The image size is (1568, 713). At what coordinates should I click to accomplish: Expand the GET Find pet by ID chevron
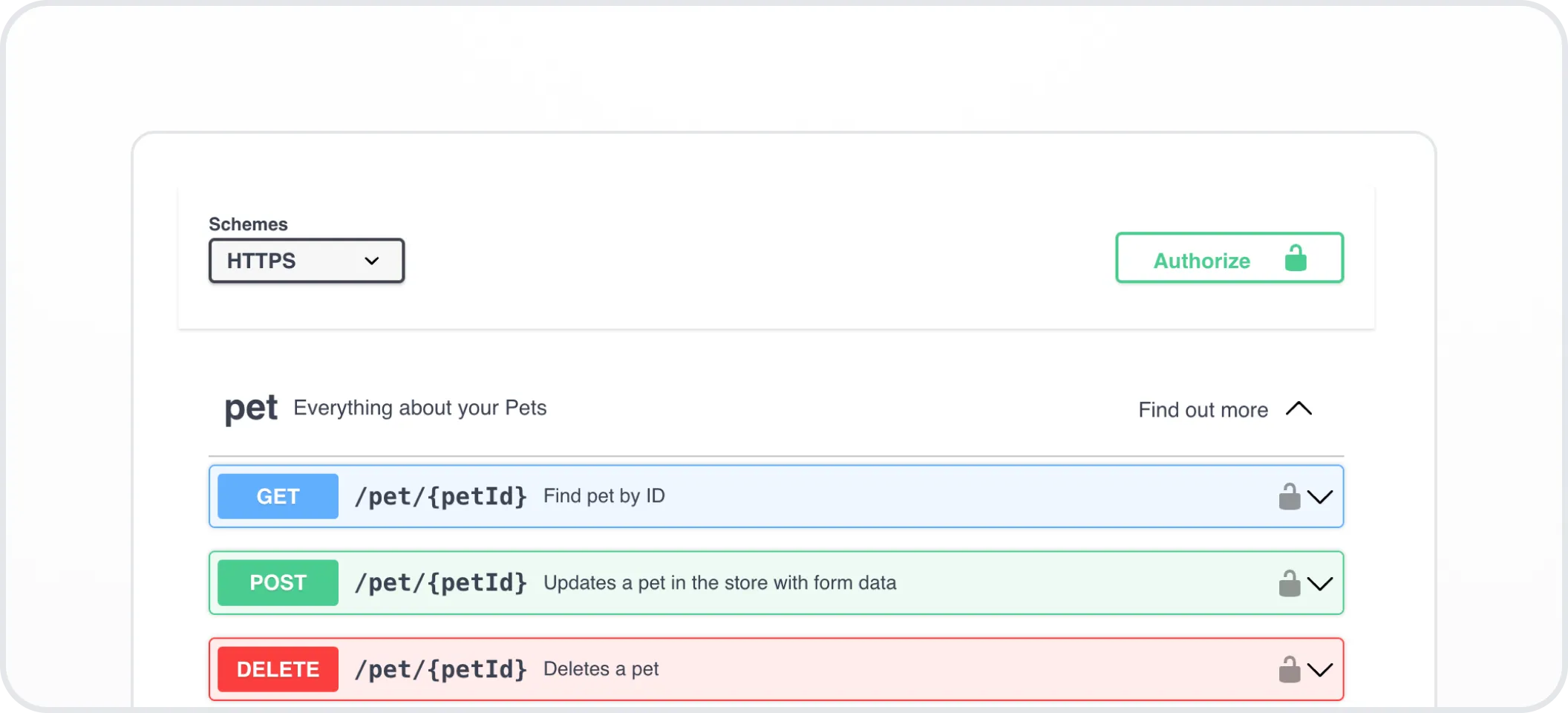coord(1320,497)
